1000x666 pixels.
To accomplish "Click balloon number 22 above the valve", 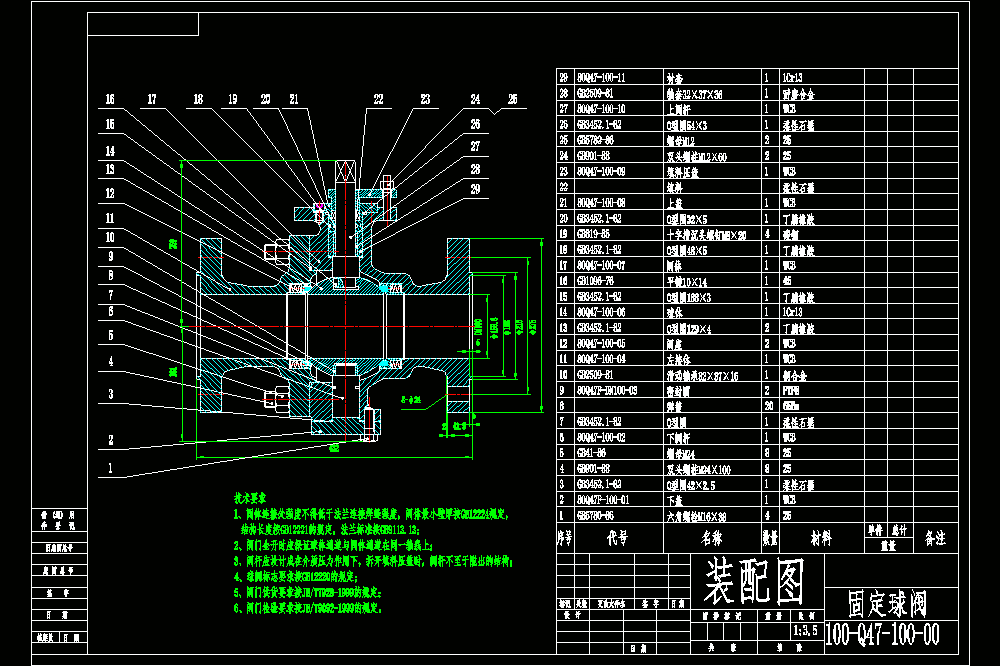I will pos(379,99).
